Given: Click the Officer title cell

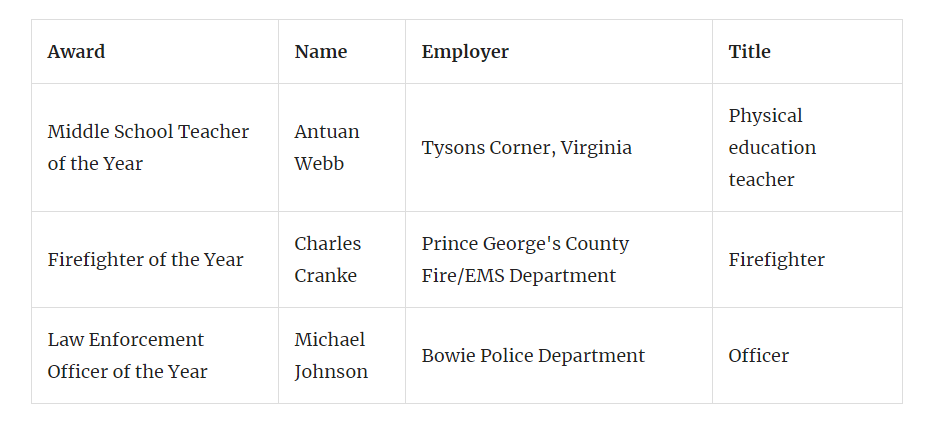Looking at the screenshot, I should (758, 356).
